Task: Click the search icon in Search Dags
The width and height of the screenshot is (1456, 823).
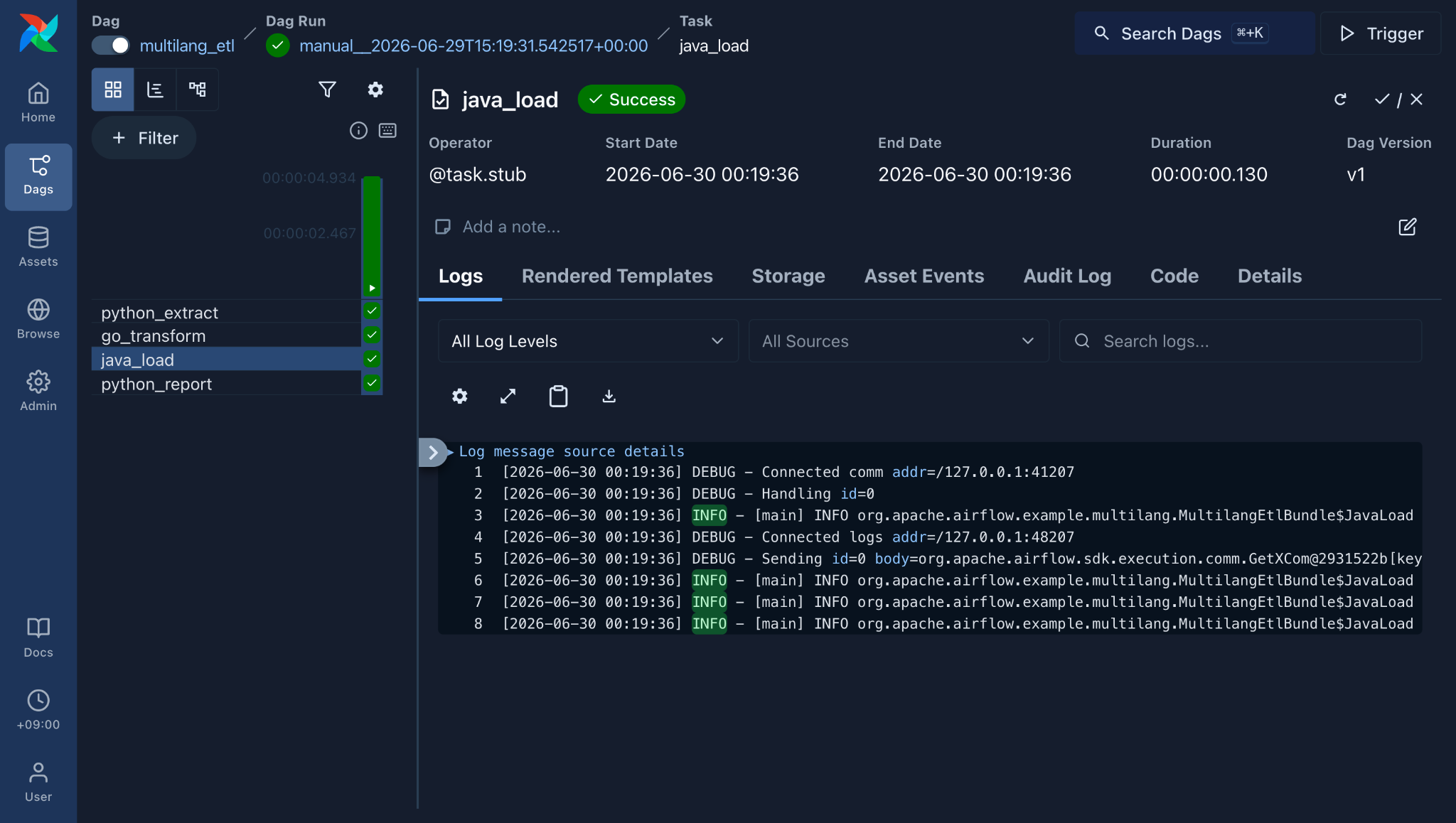Action: pos(1101,33)
